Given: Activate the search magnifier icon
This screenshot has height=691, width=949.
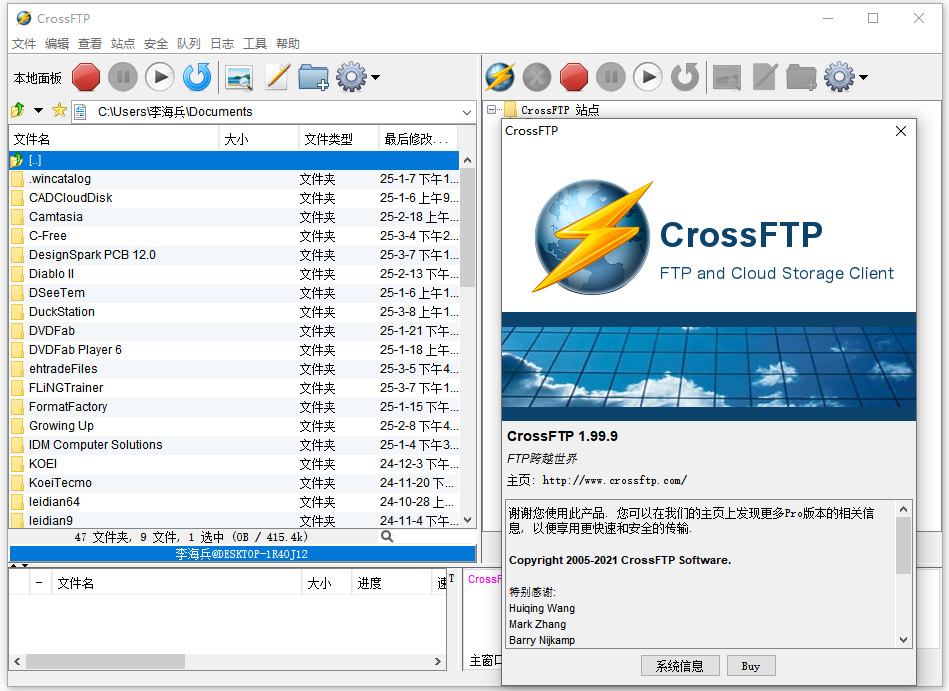Looking at the screenshot, I should point(386,536).
